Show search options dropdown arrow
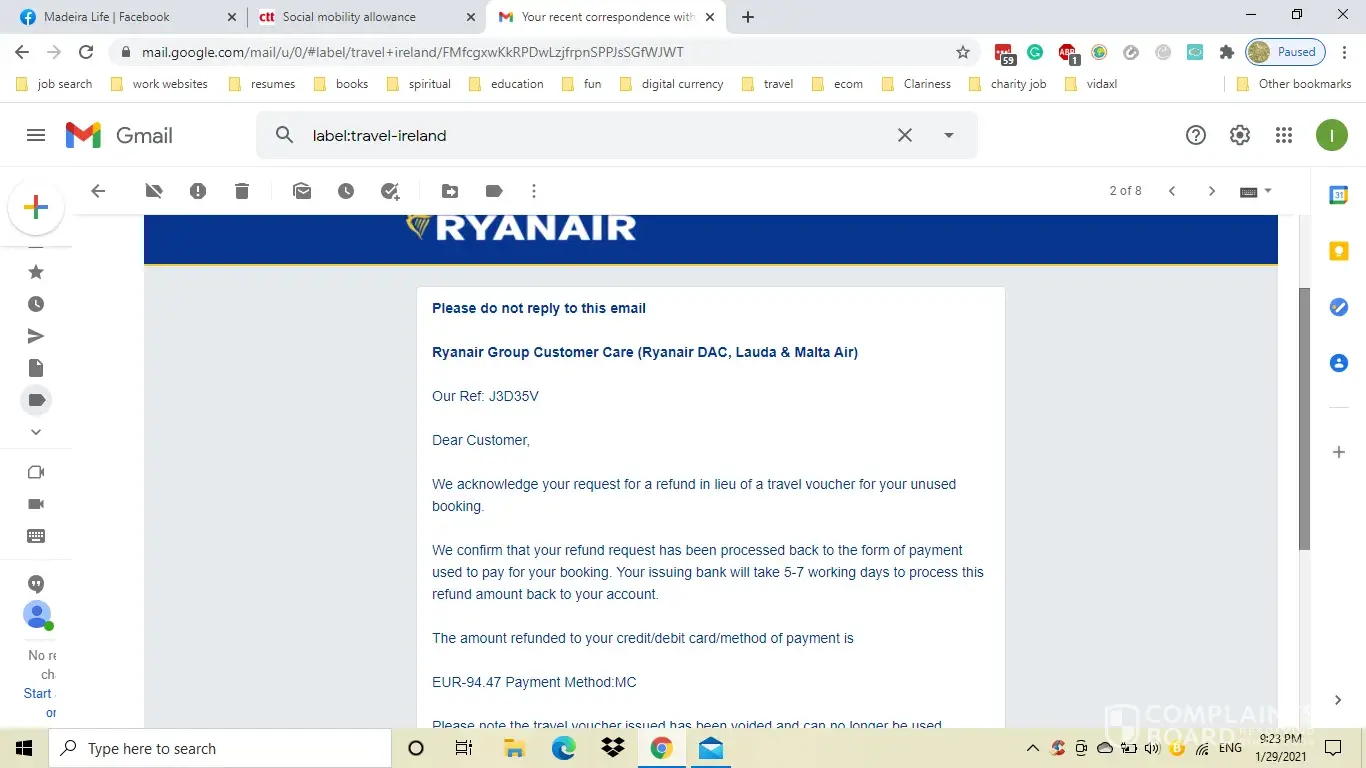Screen dimensions: 1366x768 coord(949,135)
